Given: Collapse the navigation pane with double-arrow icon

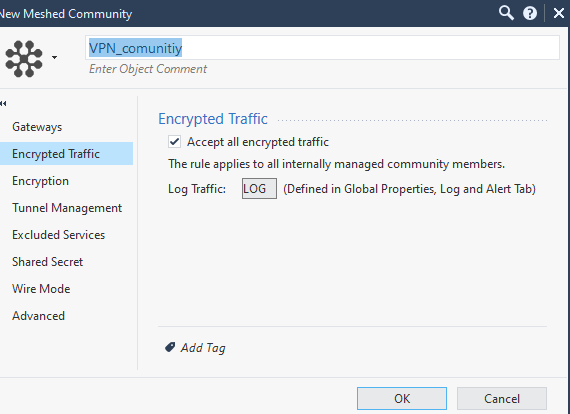Looking at the screenshot, I should 4,104.
